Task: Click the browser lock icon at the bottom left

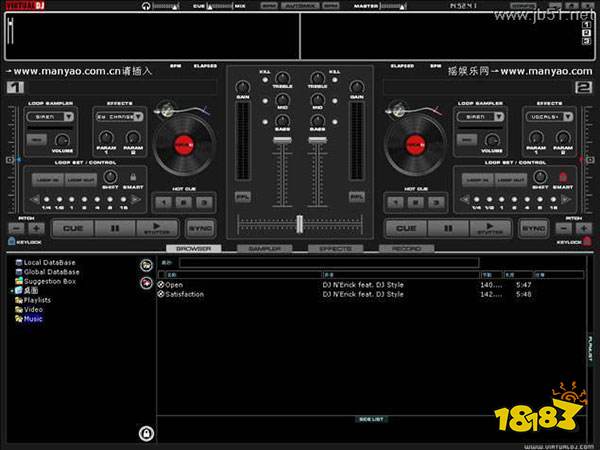Action: coord(146,433)
